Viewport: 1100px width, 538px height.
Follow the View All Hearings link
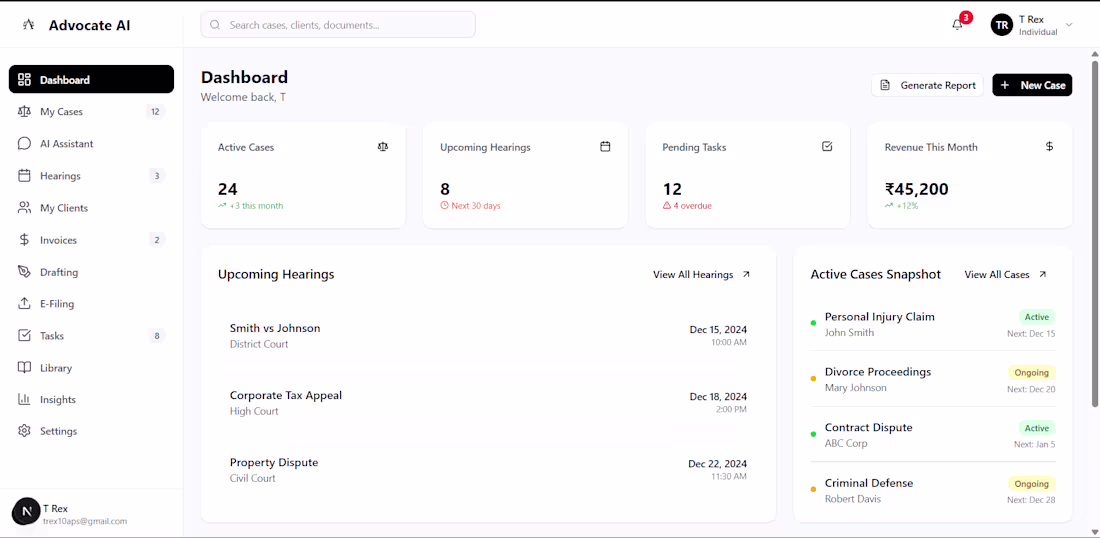click(701, 275)
